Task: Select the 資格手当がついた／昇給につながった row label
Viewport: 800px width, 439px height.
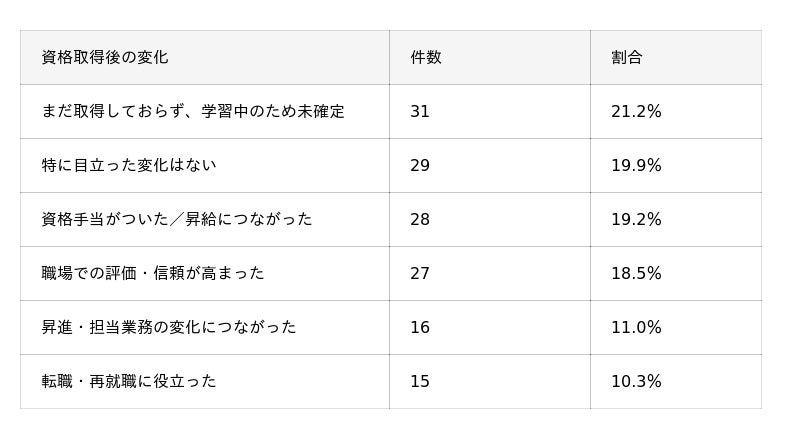Action: tap(177, 220)
